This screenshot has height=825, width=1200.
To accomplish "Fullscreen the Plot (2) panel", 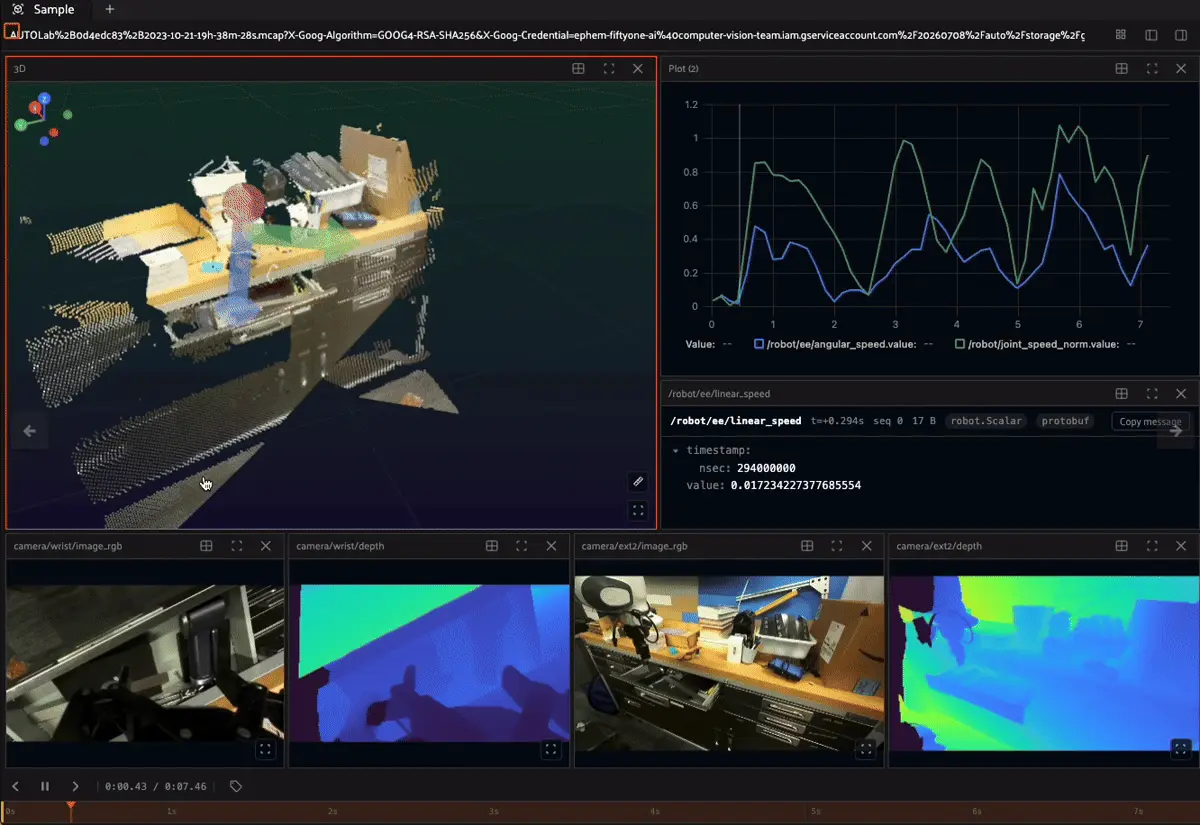I will [1152, 69].
